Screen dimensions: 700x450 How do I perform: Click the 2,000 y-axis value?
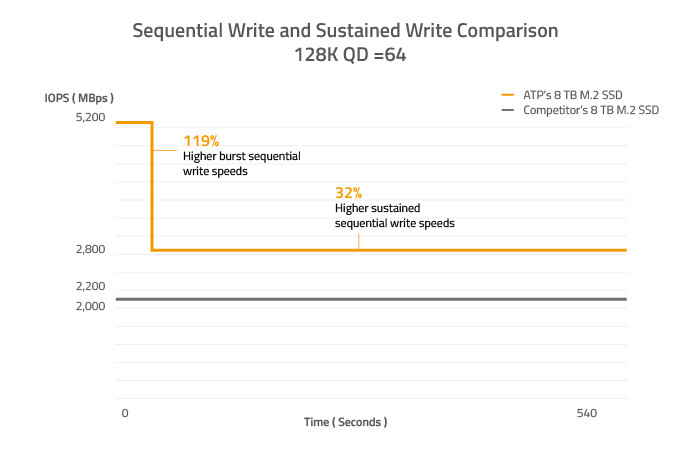(x=90, y=306)
